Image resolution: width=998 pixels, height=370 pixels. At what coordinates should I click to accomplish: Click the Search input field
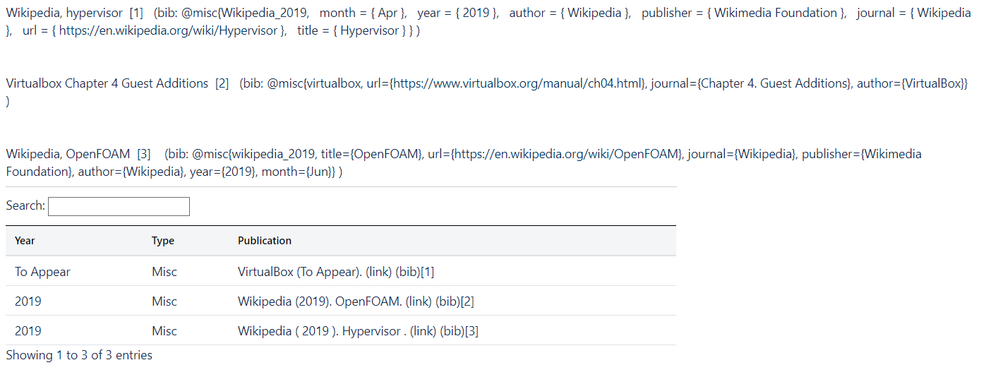click(x=119, y=206)
